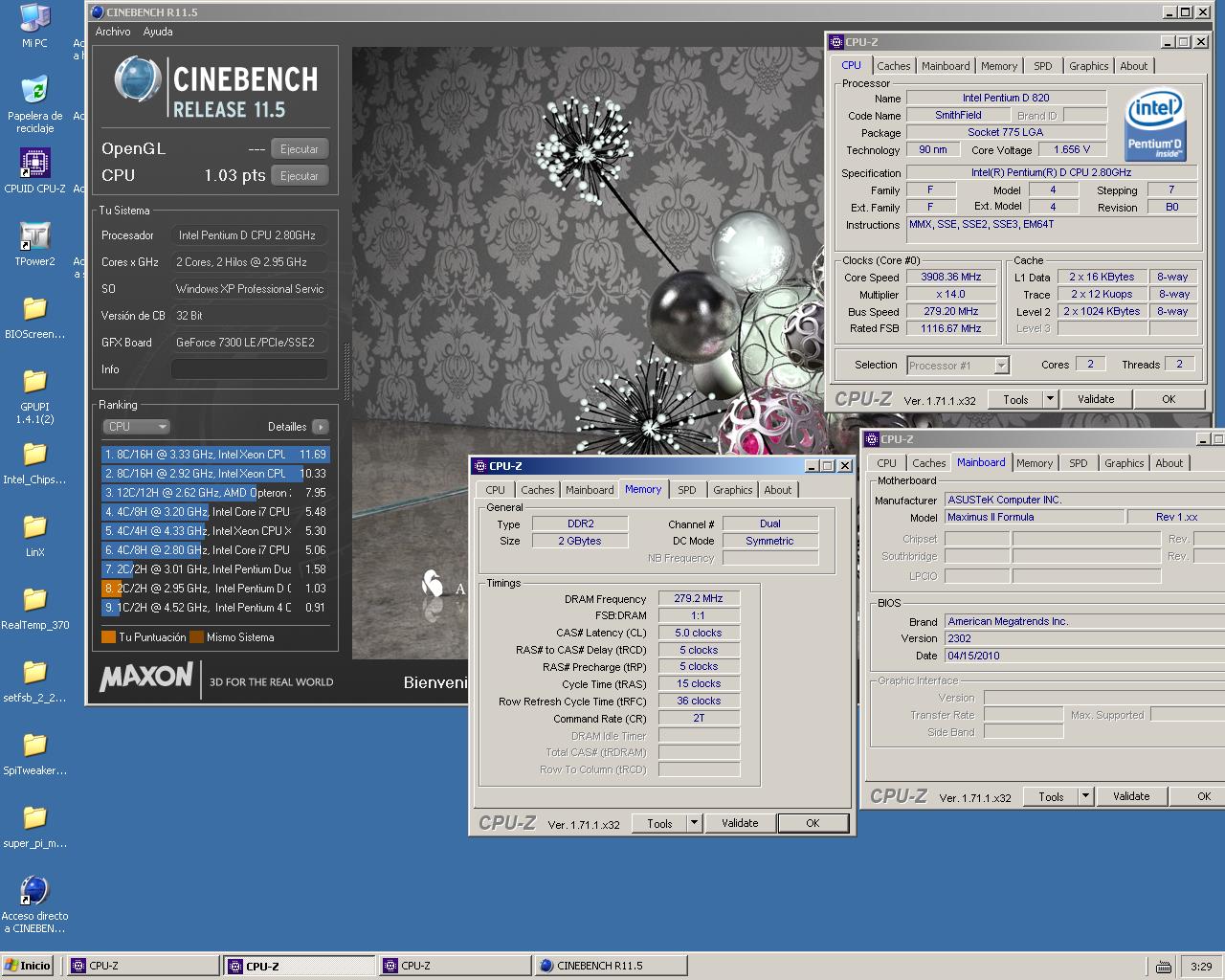1225x980 pixels.
Task: Open the SpiTweaker folder icon
Action: coord(34,754)
